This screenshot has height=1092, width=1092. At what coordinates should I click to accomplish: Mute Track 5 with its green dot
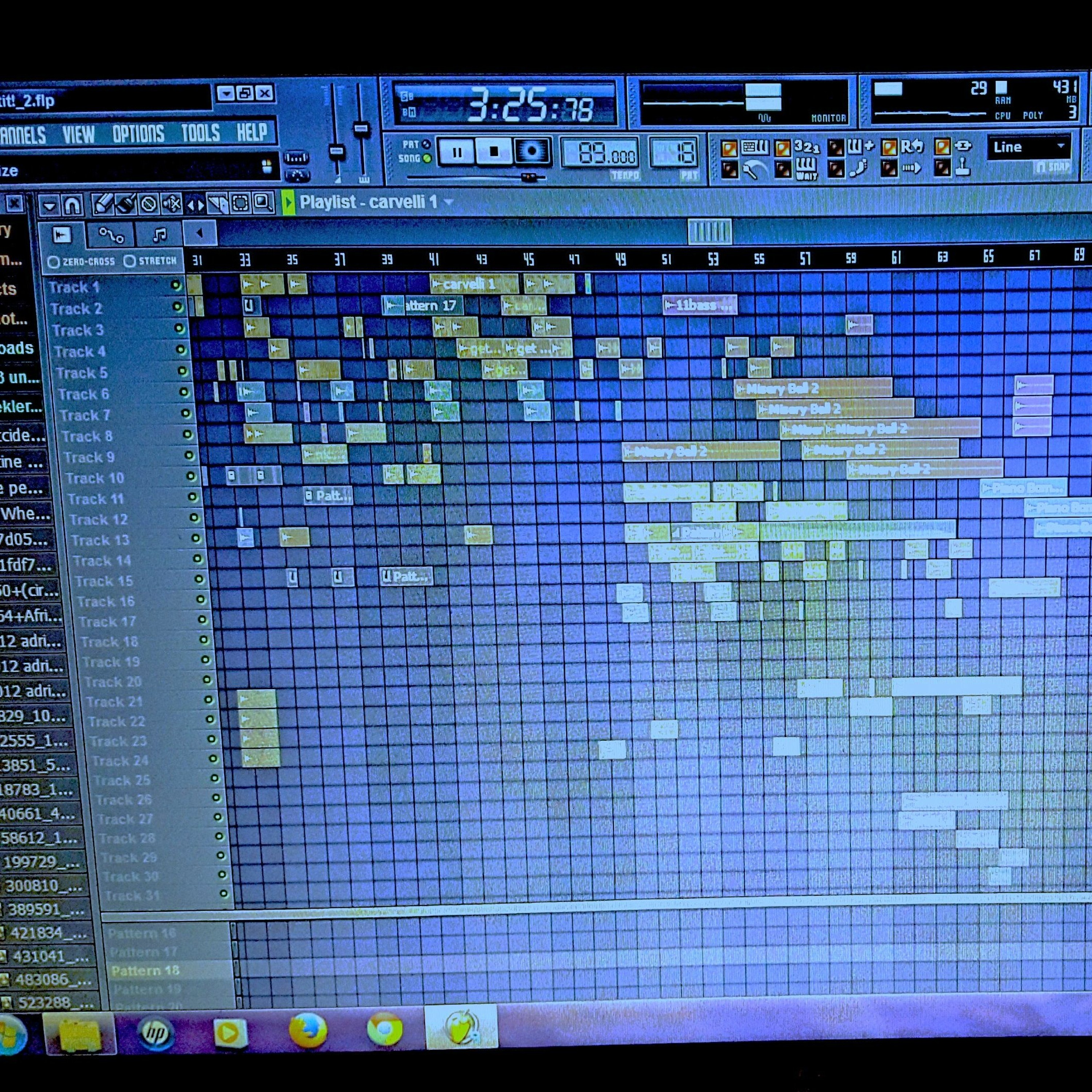182,371
